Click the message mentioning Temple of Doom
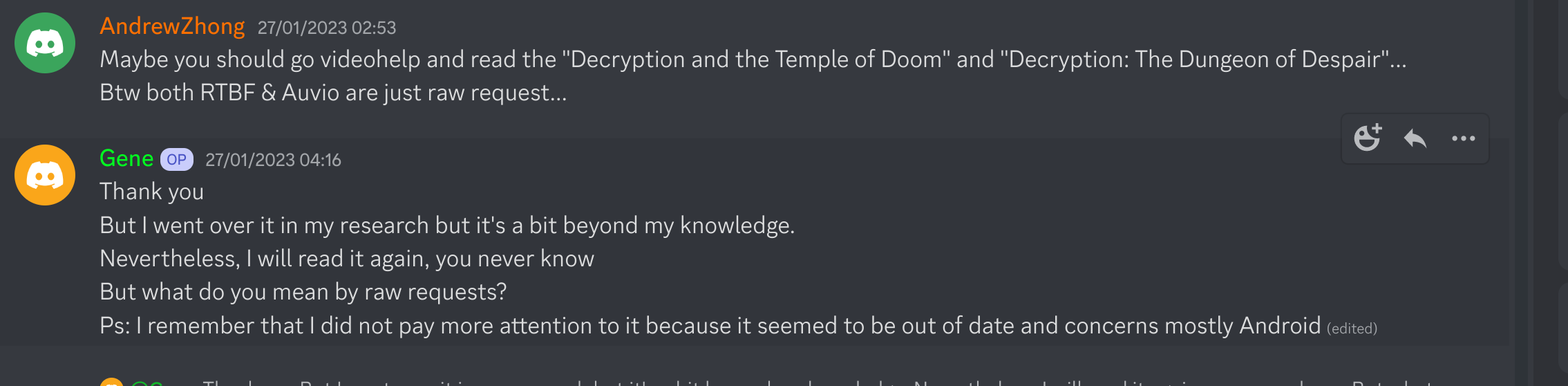 [752, 59]
